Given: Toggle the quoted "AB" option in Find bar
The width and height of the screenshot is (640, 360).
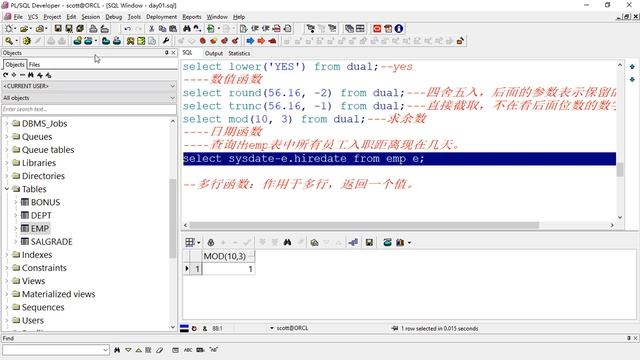Looking at the screenshot, I should pos(213,350).
